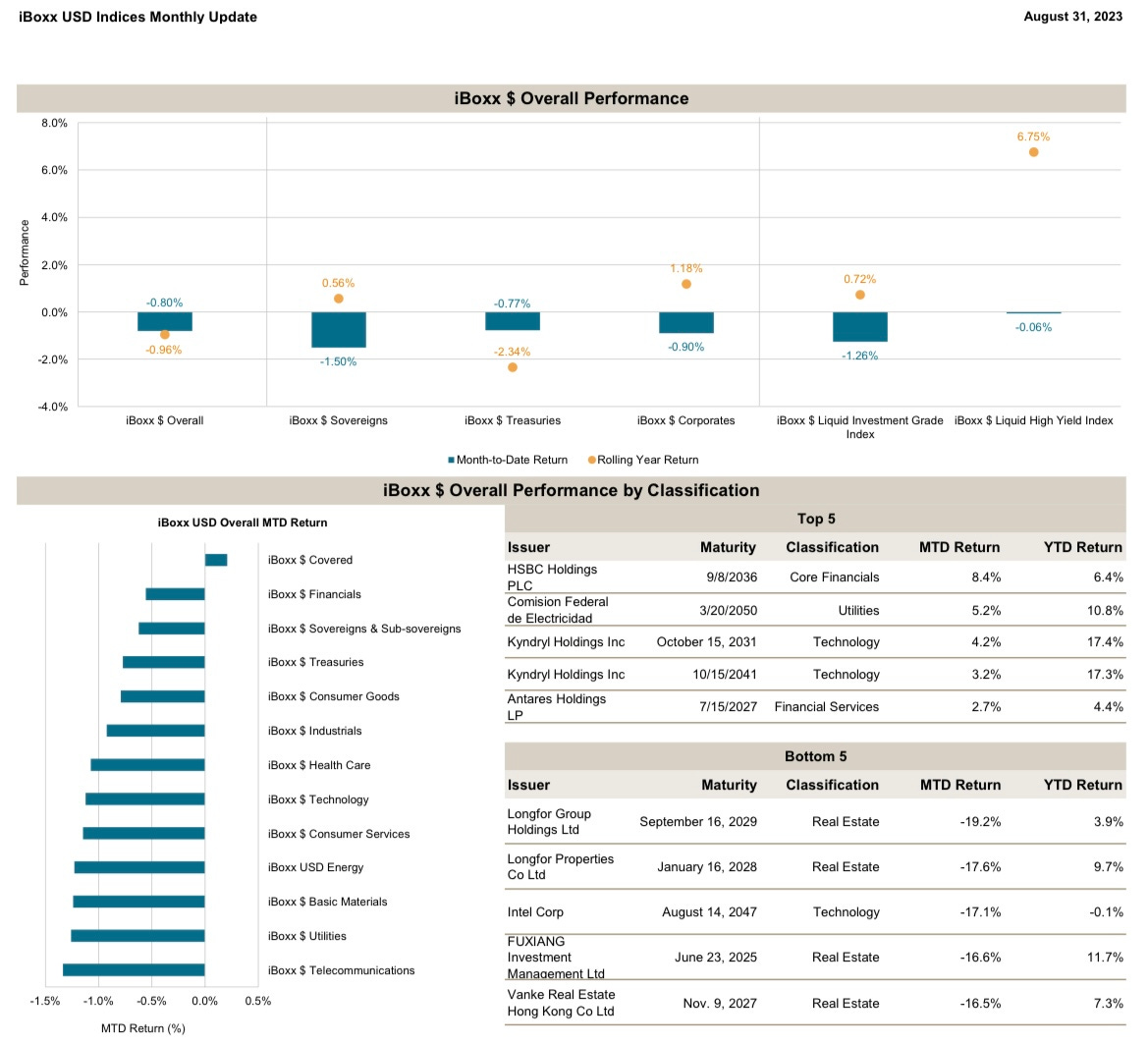This screenshot has width=1148, height=1044.
Task: Click the maturity 'June 23, 2025'
Action: coord(715,958)
